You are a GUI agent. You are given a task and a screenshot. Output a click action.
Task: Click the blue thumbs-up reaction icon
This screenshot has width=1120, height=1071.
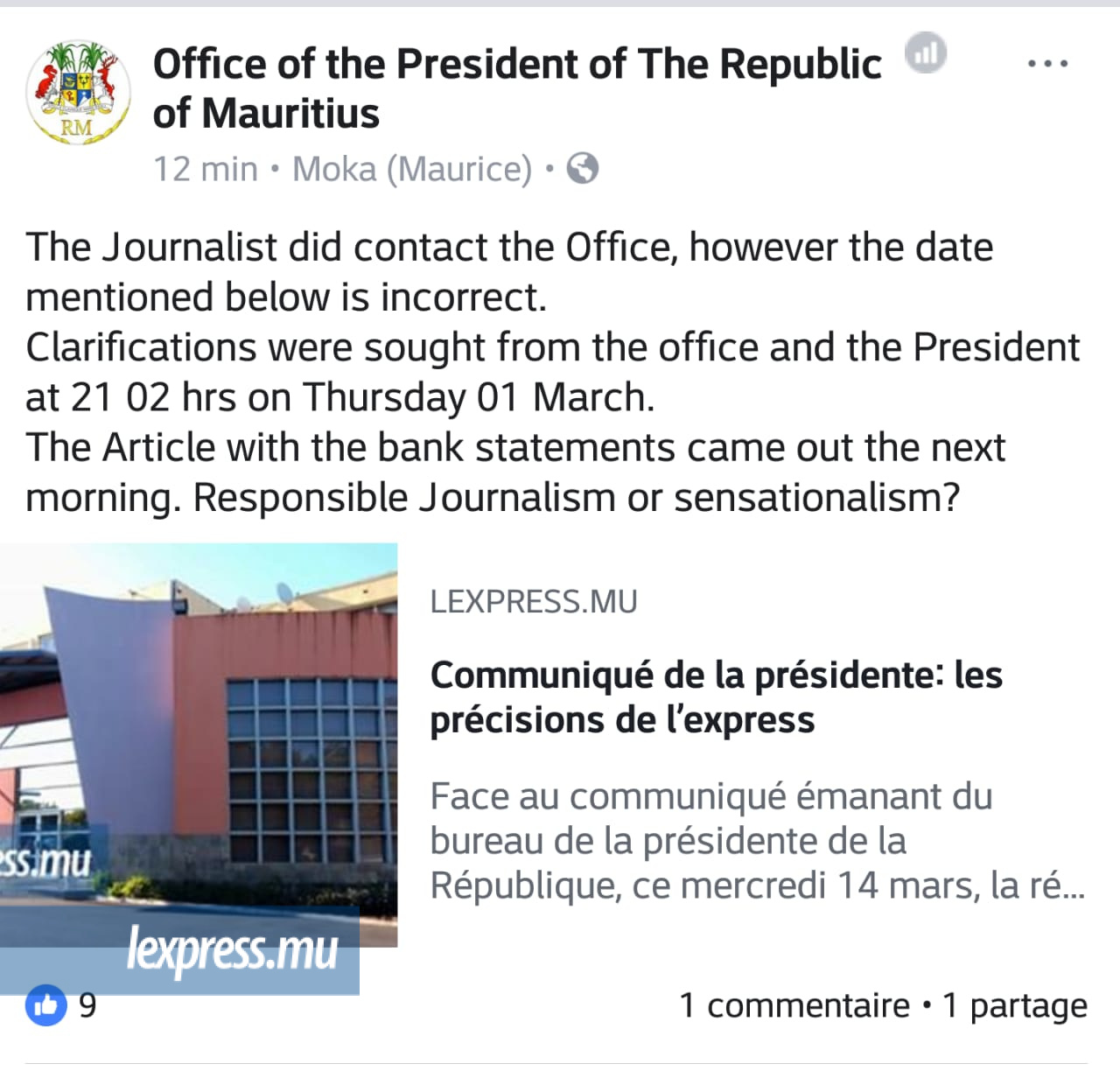tap(46, 1005)
